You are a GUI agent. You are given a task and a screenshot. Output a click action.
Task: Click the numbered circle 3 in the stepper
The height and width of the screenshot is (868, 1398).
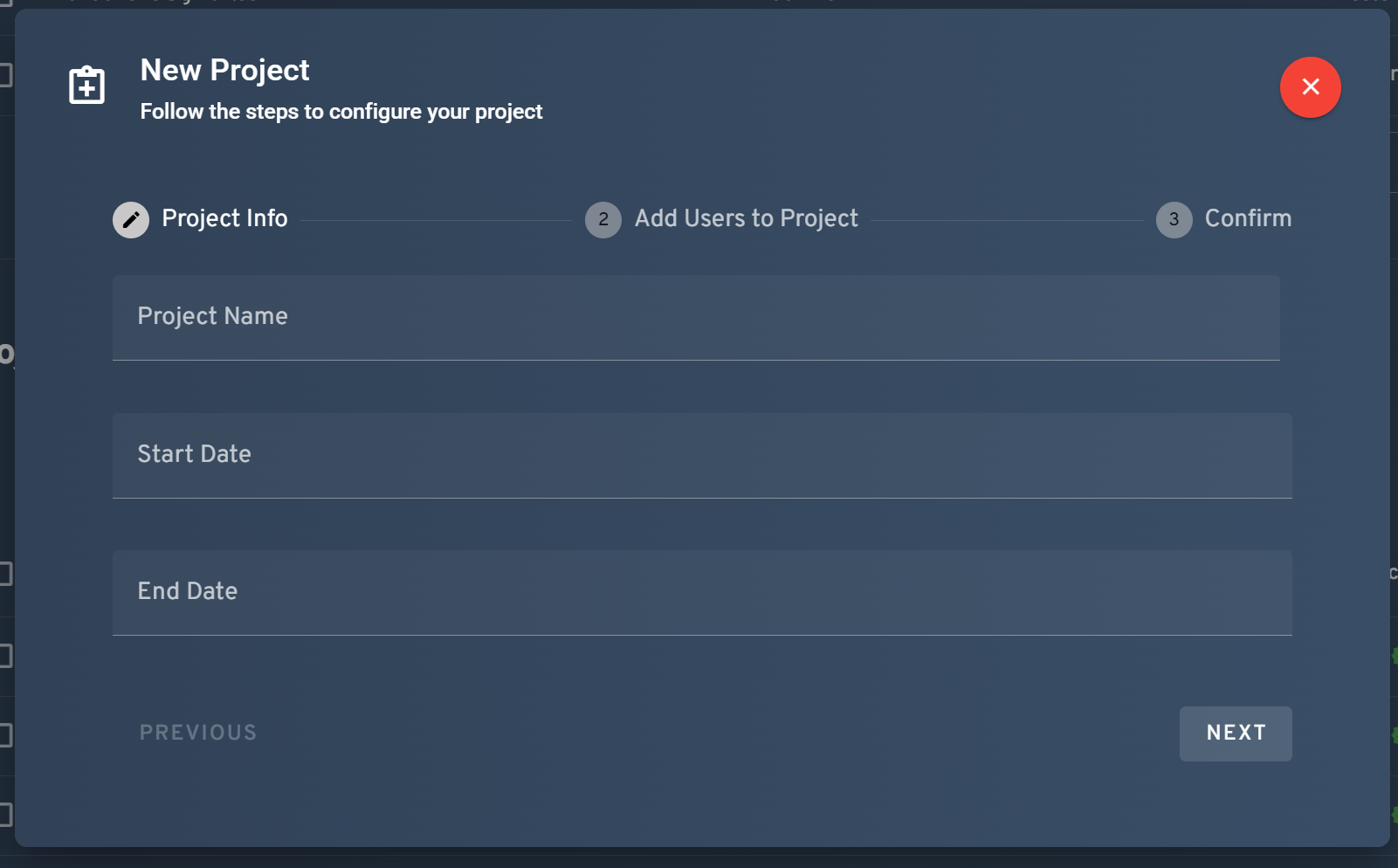click(1176, 220)
